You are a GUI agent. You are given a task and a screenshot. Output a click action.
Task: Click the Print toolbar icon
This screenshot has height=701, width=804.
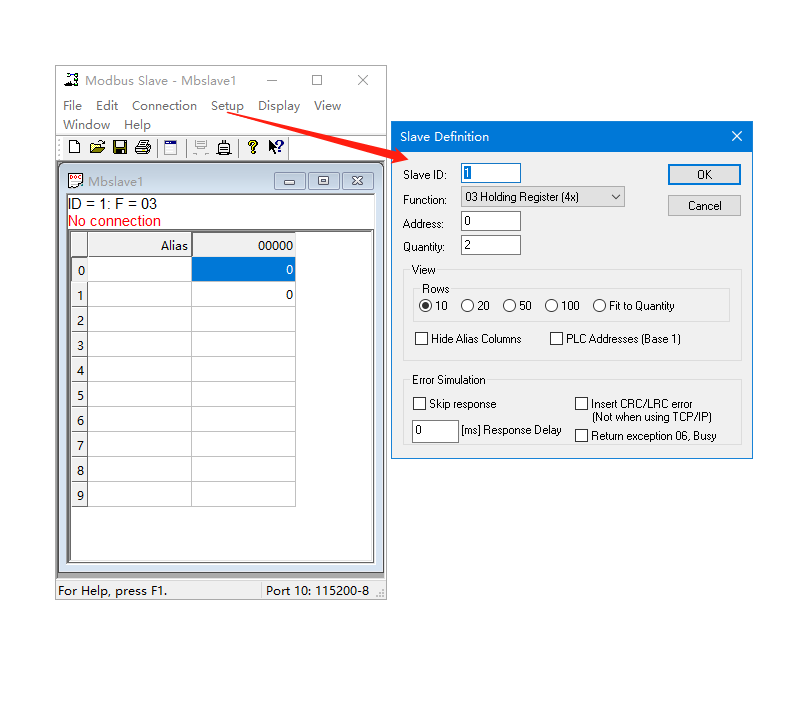[x=143, y=148]
